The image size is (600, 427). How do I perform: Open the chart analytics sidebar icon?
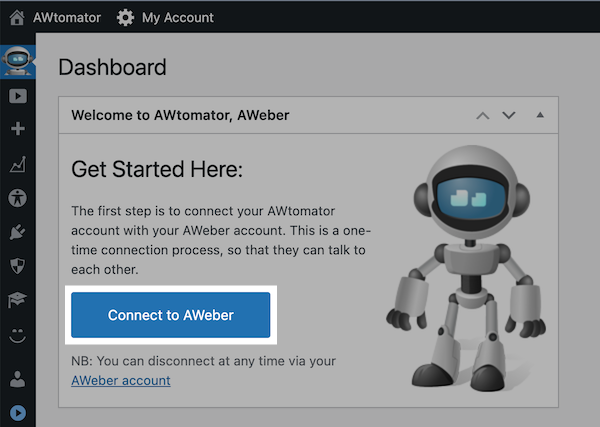[x=17, y=164]
